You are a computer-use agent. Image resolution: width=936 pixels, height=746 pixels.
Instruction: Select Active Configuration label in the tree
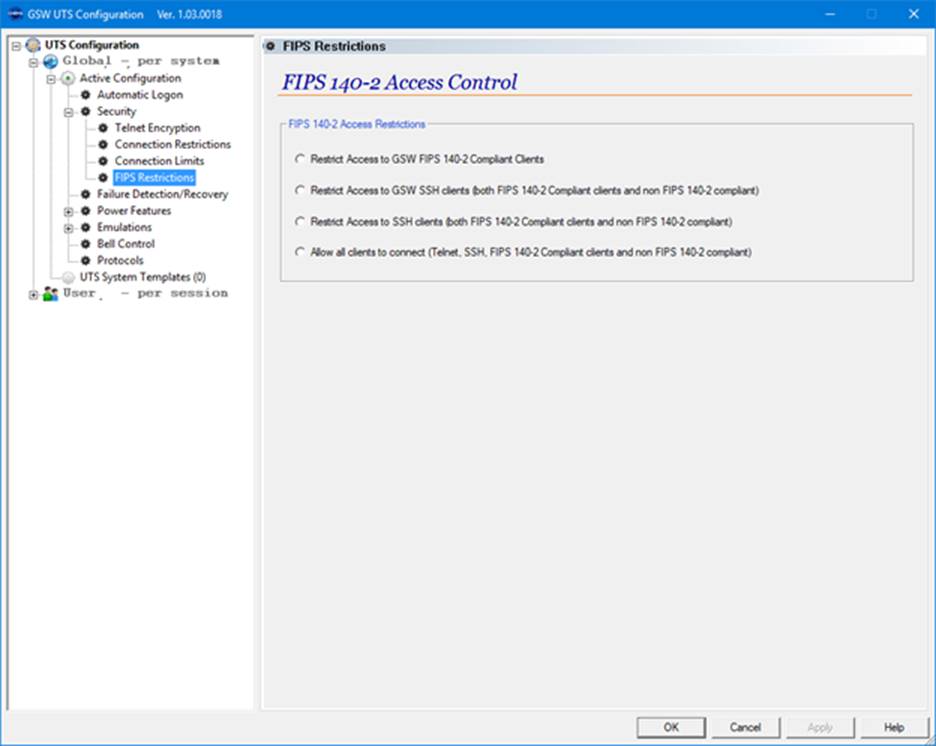point(130,78)
